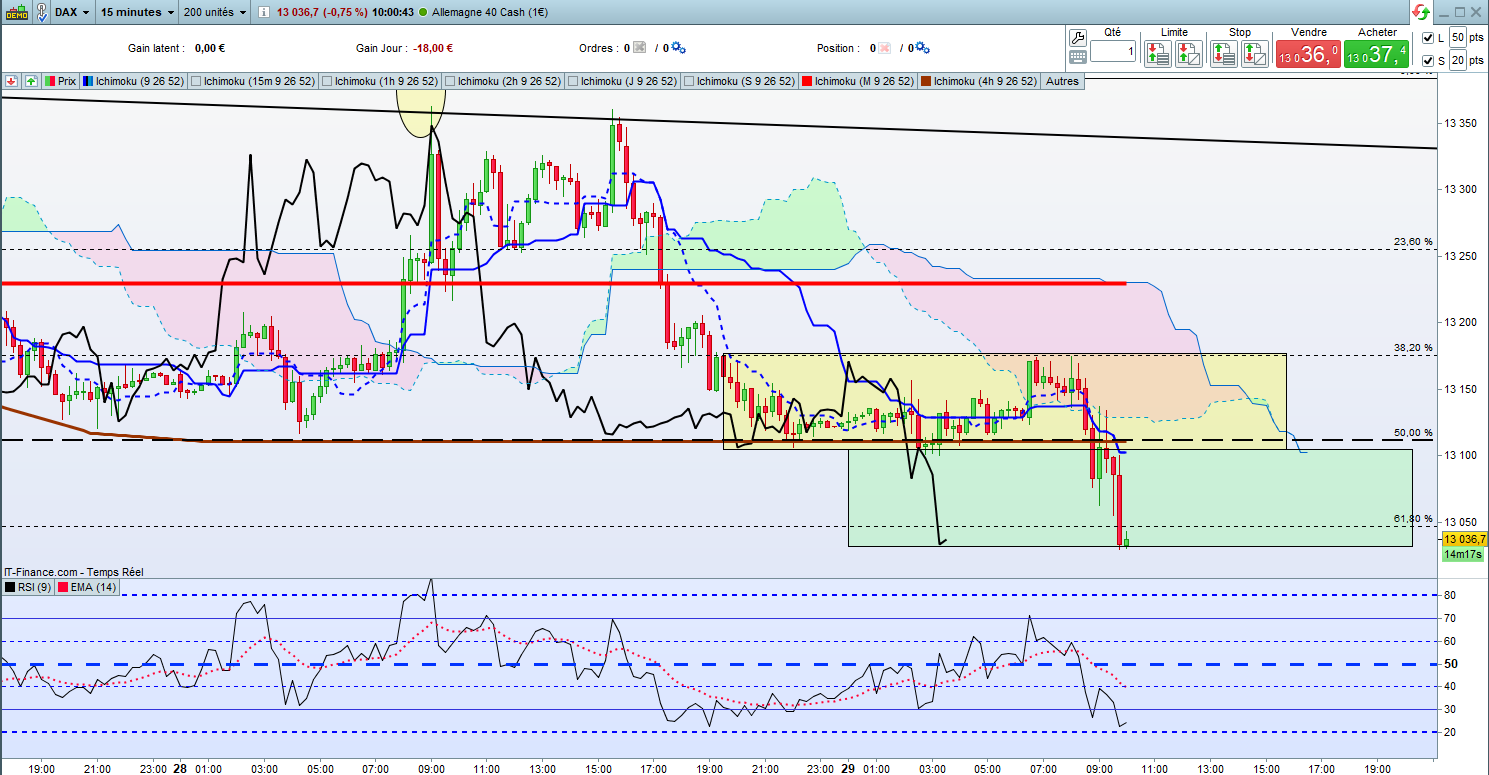Image resolution: width=1489 pixels, height=775 pixels.
Task: Click the 23,60 % Fibonacci level label
Action: pos(1413,242)
